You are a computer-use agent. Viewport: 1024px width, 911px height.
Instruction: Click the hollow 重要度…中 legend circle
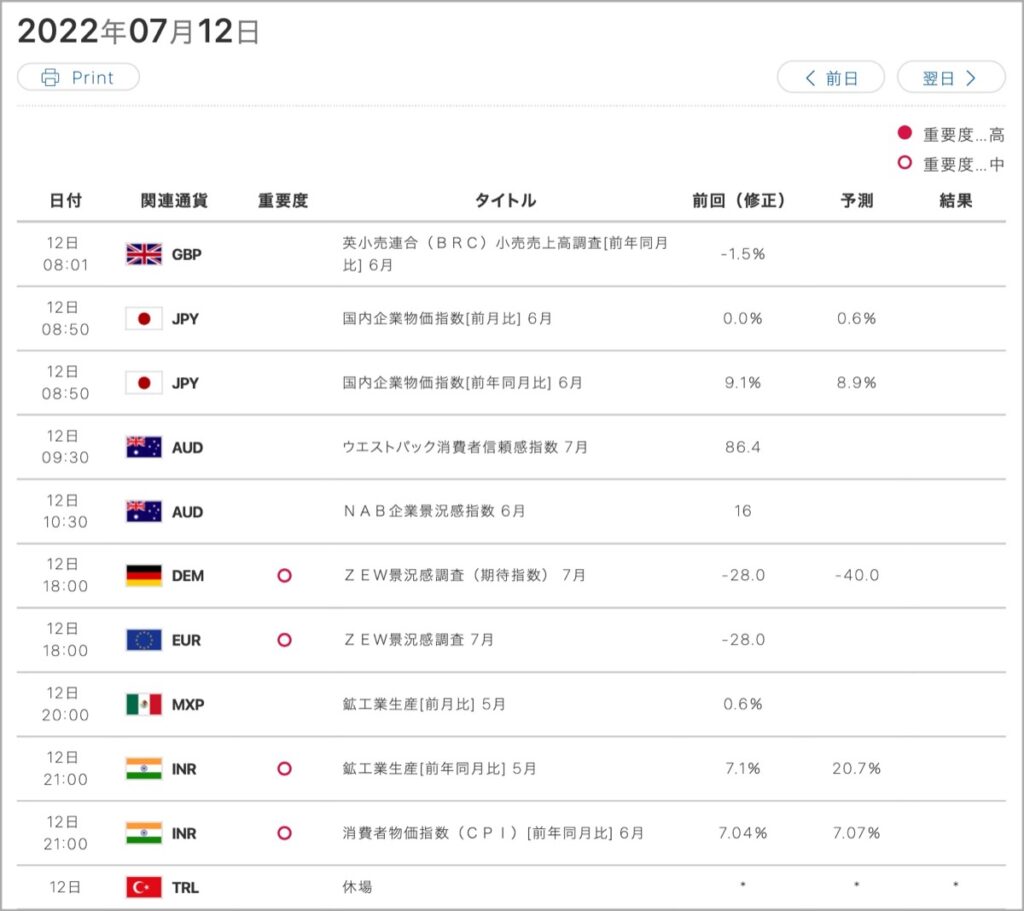(x=904, y=163)
